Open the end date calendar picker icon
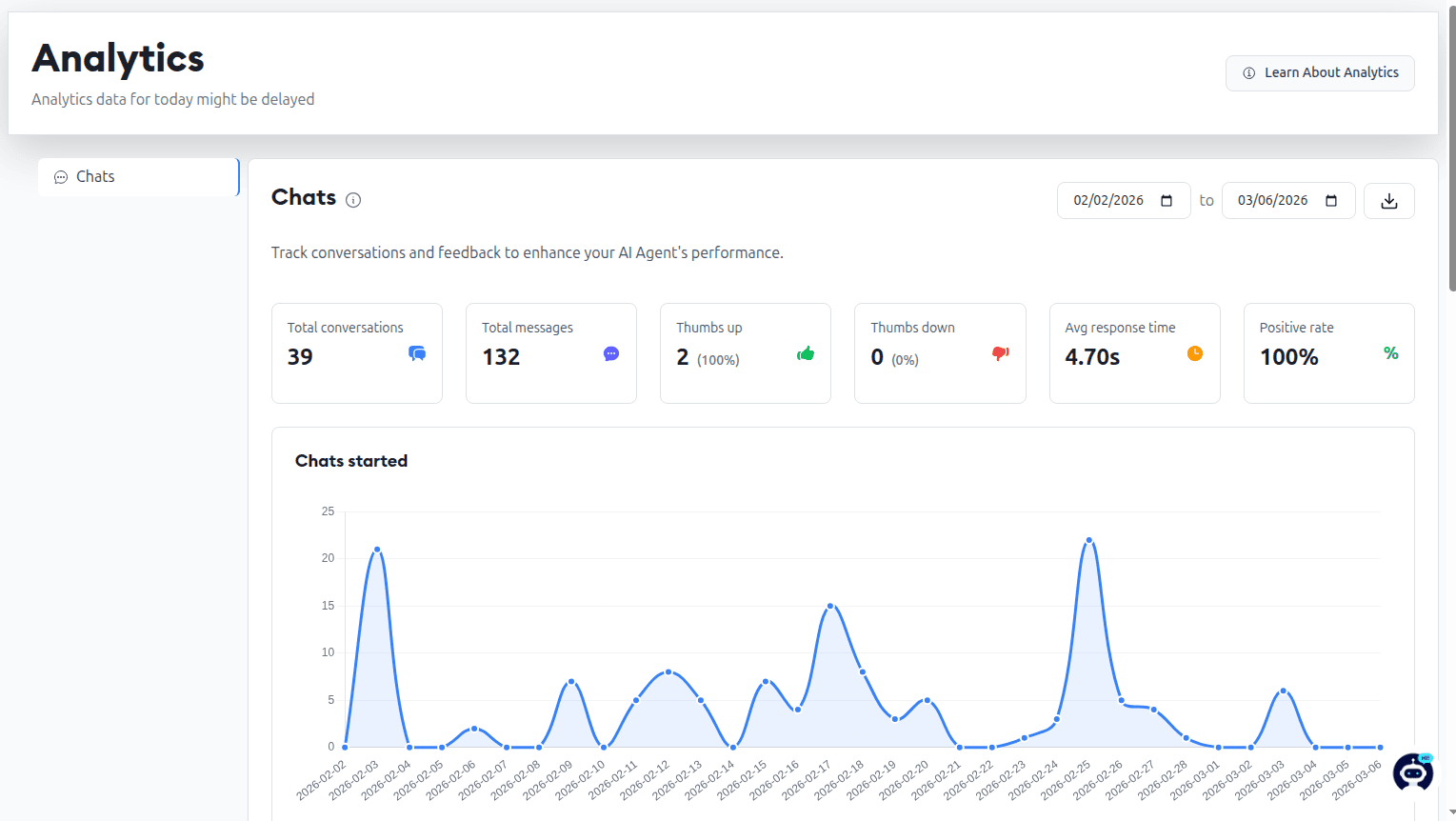 coord(1331,201)
